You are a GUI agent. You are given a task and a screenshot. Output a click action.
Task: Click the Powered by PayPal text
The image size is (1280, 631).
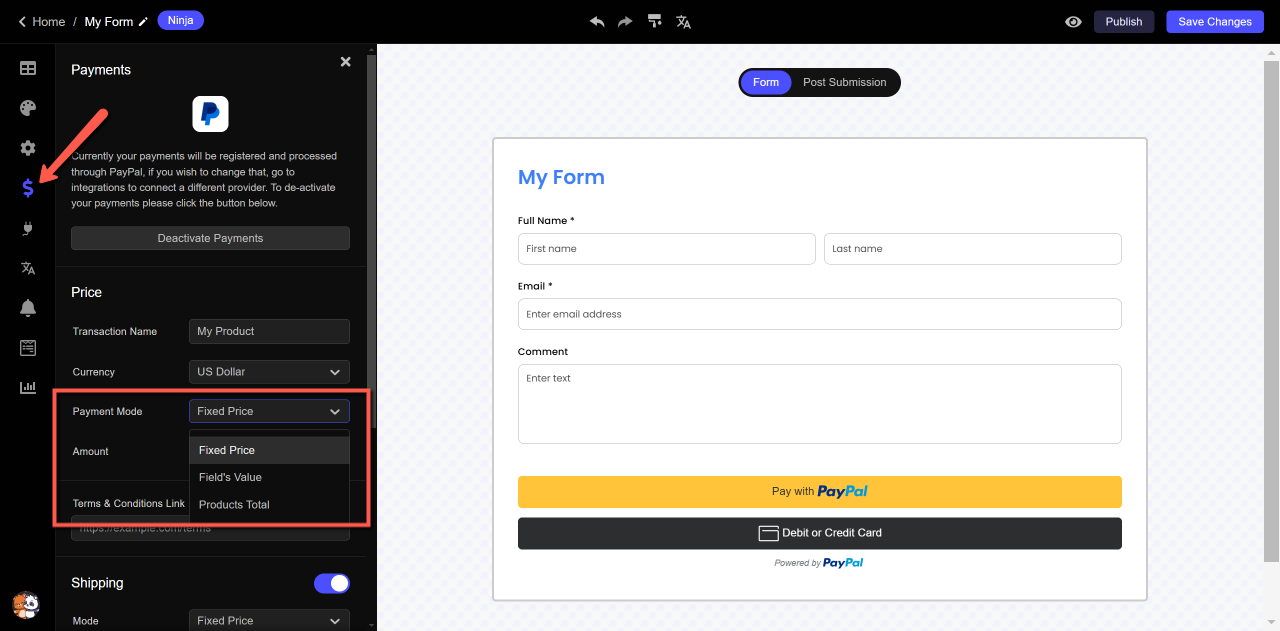pyautogui.click(x=819, y=563)
